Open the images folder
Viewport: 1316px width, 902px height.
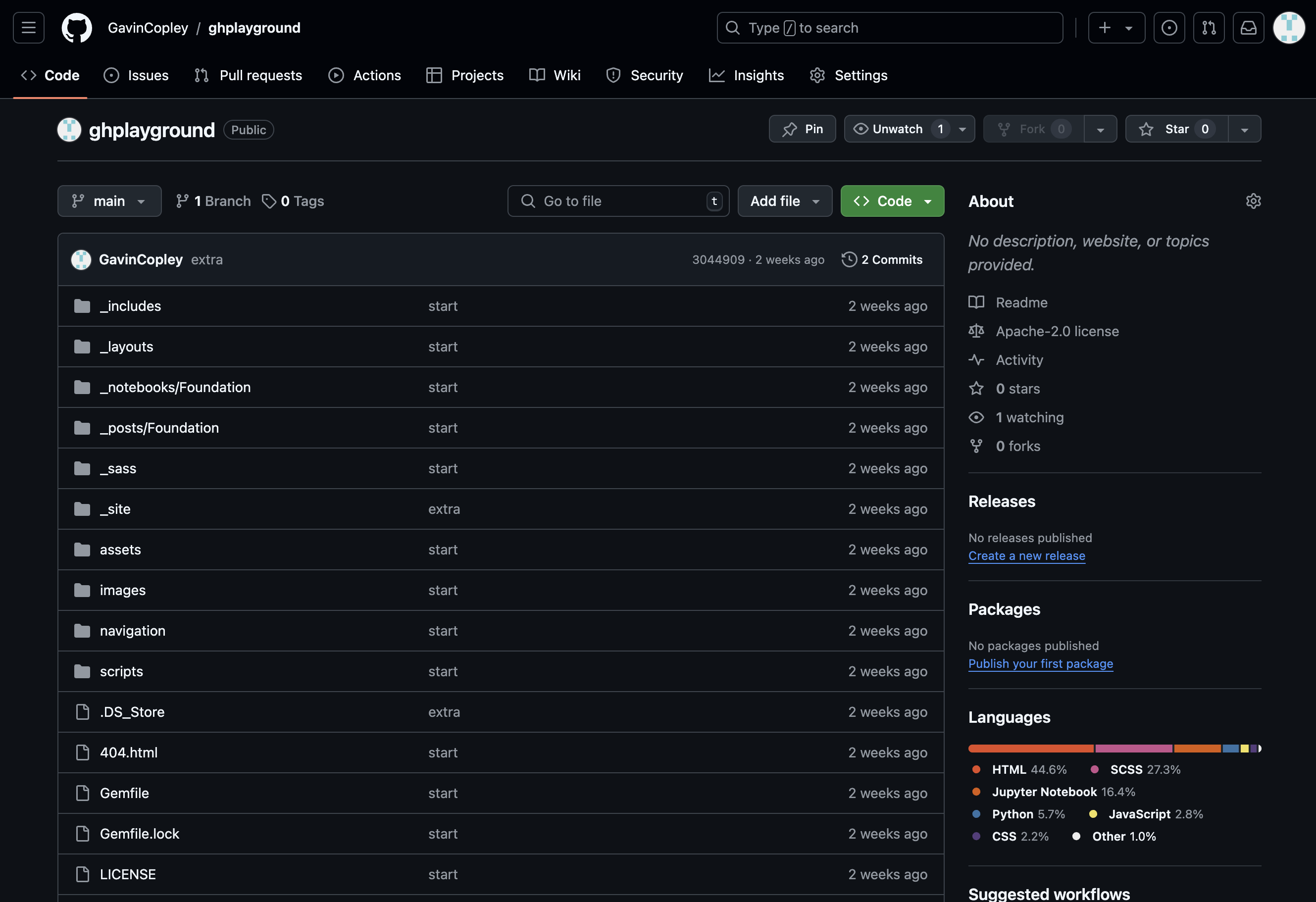(122, 590)
